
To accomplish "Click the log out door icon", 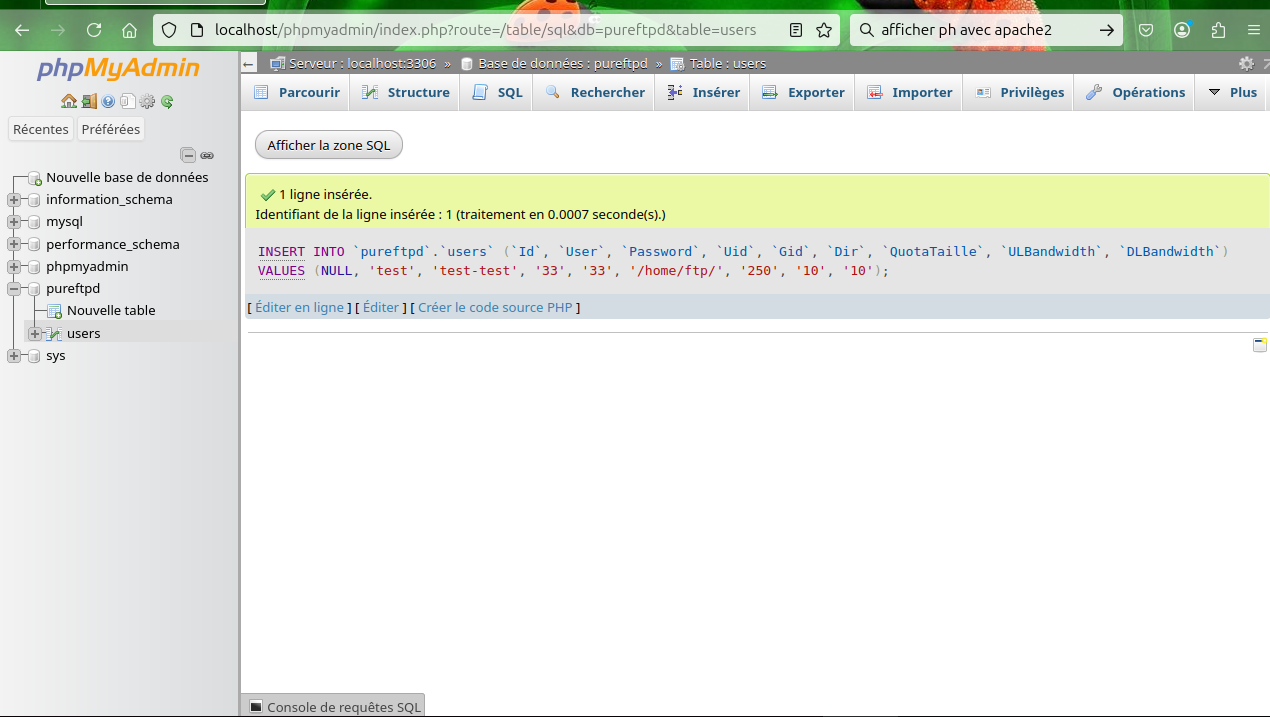I will (x=89, y=101).
